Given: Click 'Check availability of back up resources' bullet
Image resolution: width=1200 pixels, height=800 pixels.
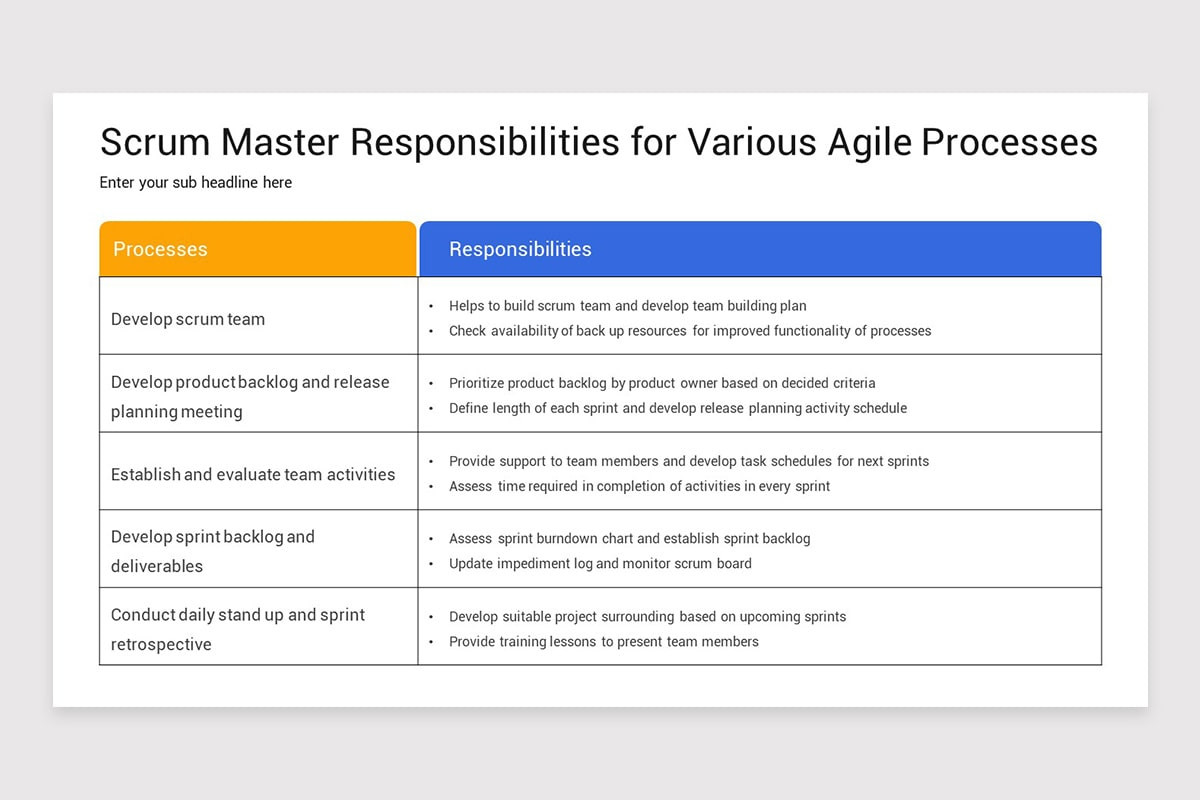Looking at the screenshot, I should coord(690,331).
